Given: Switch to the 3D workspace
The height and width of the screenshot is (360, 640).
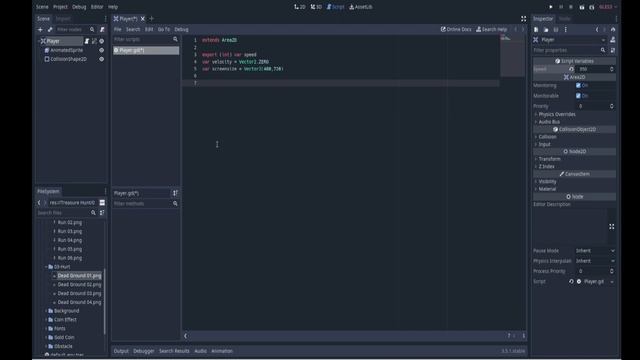Looking at the screenshot, I should tap(316, 7).
